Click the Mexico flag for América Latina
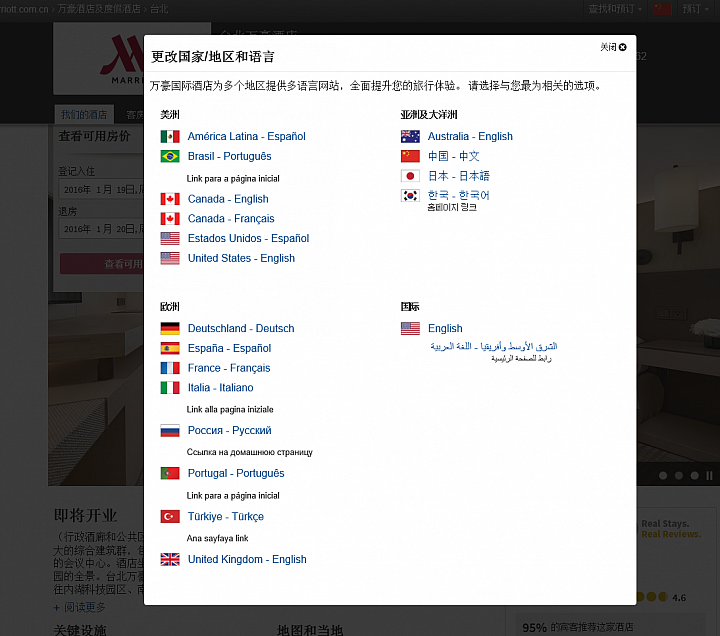The height and width of the screenshot is (636, 720). (x=170, y=136)
